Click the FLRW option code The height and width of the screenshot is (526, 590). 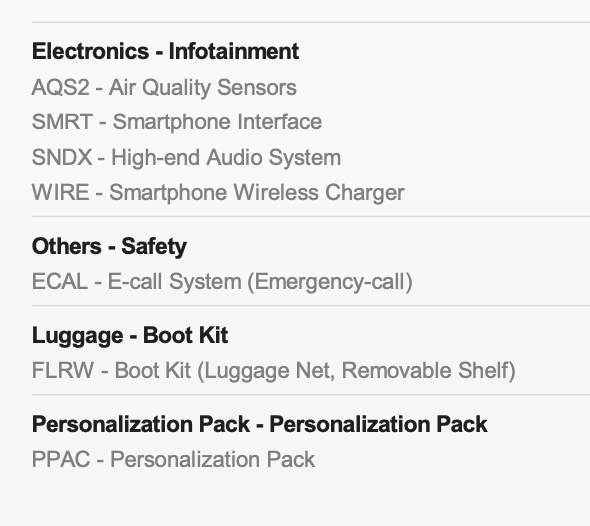63,370
